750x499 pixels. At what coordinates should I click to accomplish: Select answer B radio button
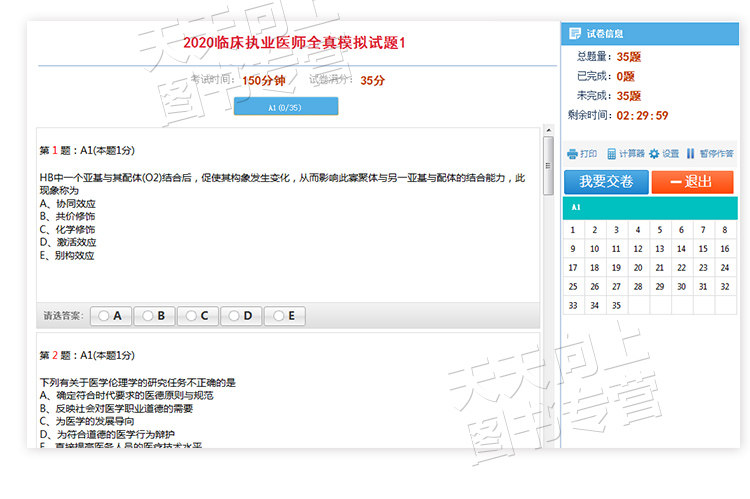click(x=154, y=316)
